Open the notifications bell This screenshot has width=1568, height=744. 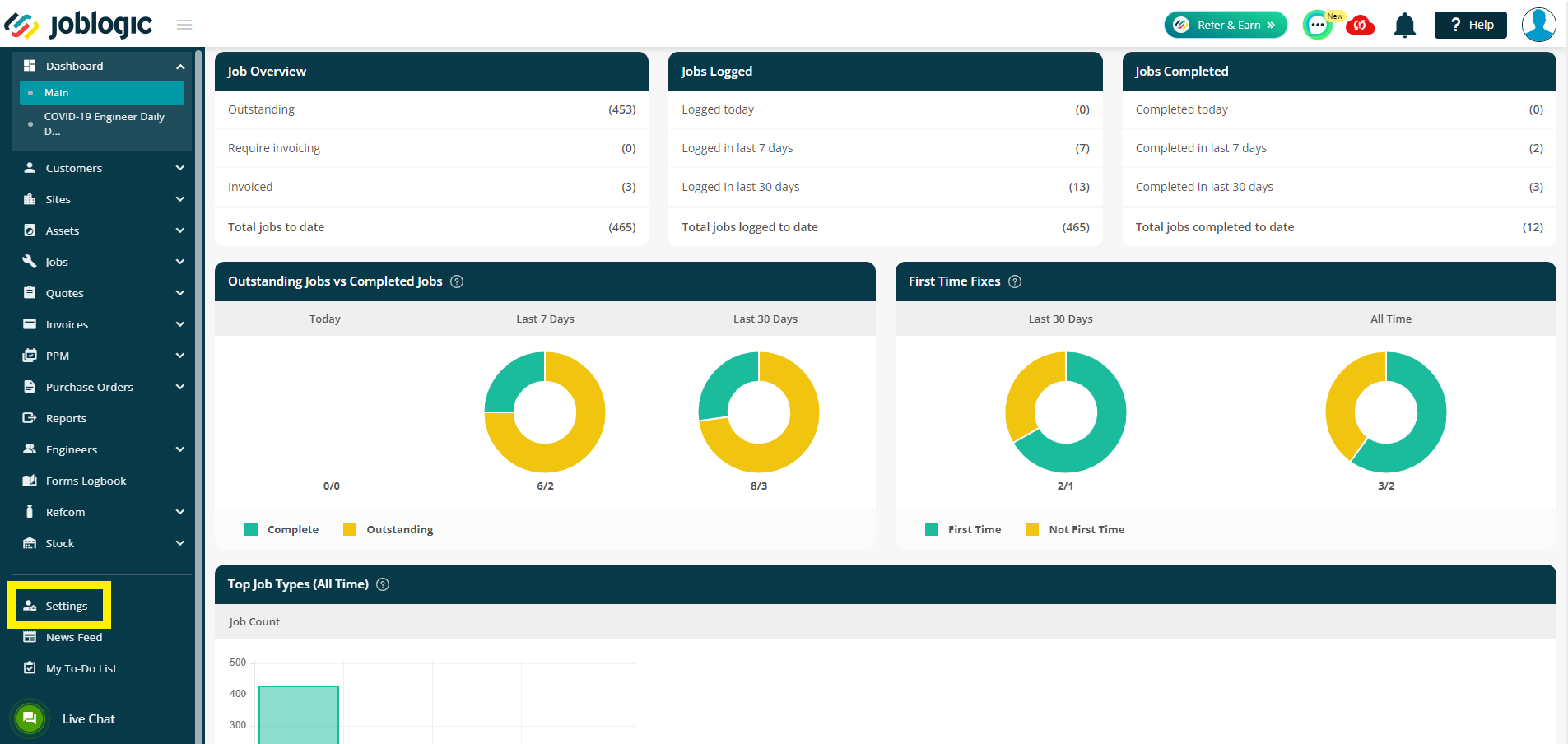point(1405,26)
